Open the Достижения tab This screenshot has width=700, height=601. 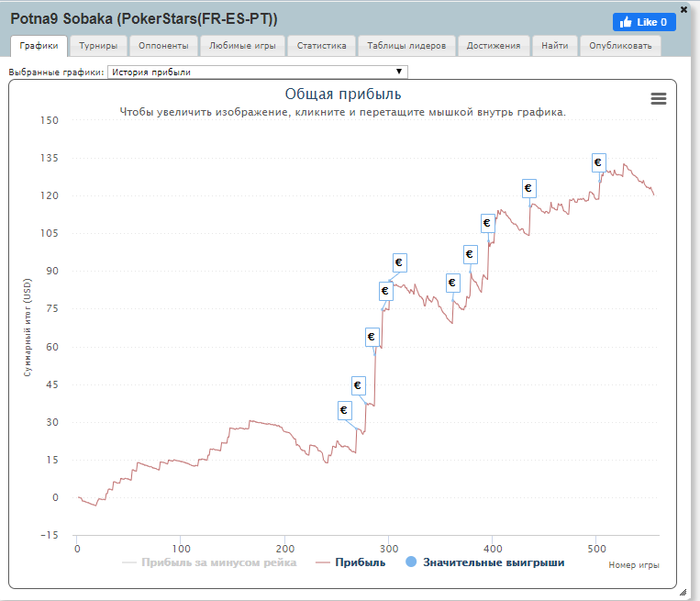tap(493, 45)
